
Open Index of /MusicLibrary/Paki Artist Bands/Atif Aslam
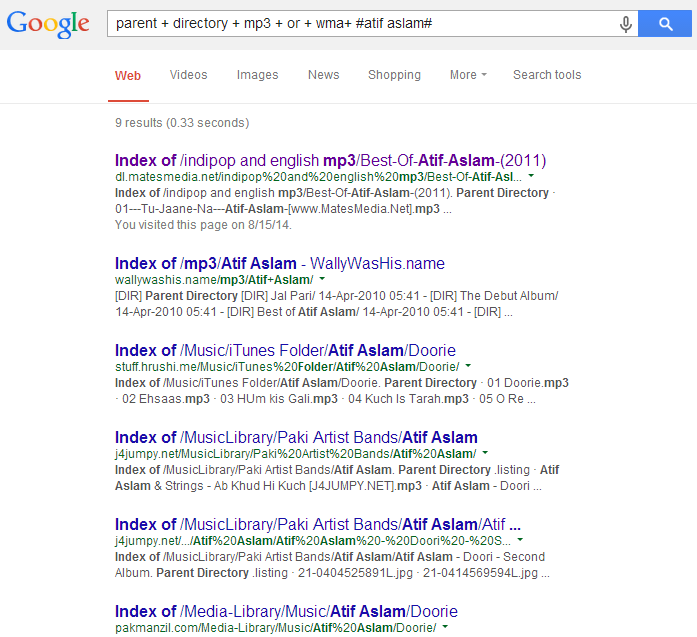click(x=296, y=438)
